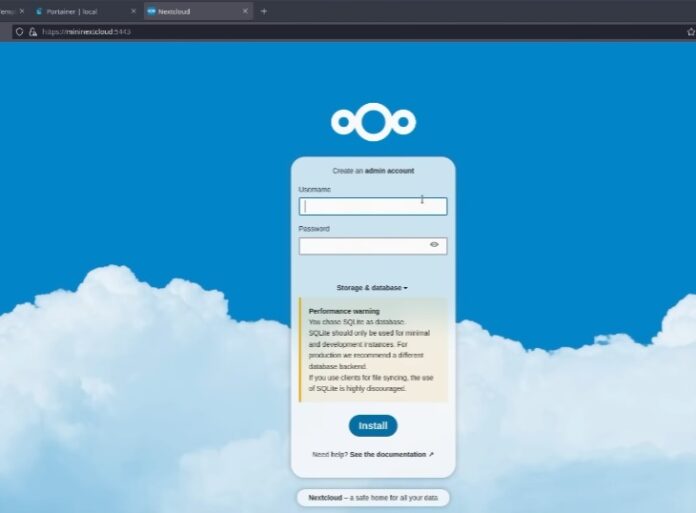Click the Performance warning heading
Viewport: 696px width, 513px height.
pyautogui.click(x=344, y=311)
